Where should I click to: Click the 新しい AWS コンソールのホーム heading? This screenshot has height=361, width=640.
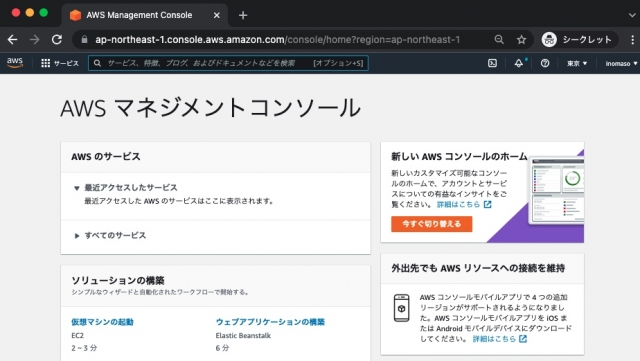(x=459, y=156)
